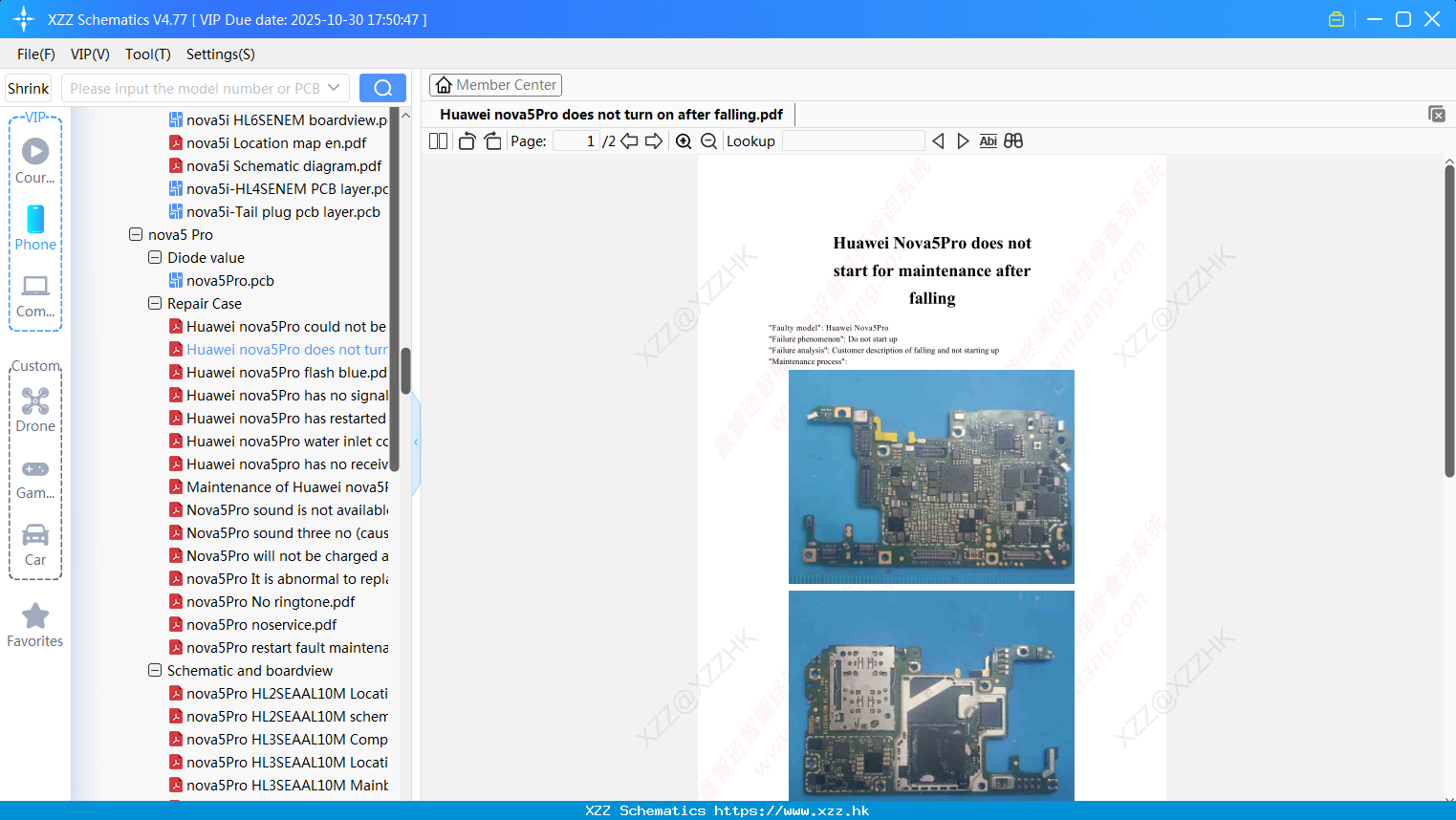1456x820 pixels.
Task: Open the File(F) menu
Action: point(36,54)
